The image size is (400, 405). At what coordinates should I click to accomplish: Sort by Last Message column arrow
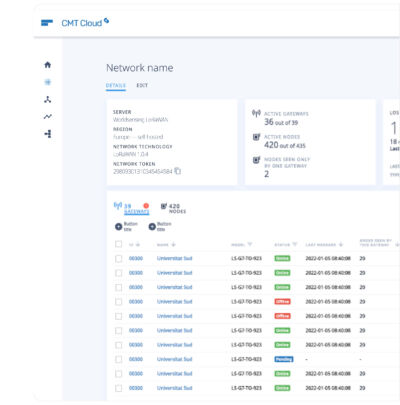point(341,245)
